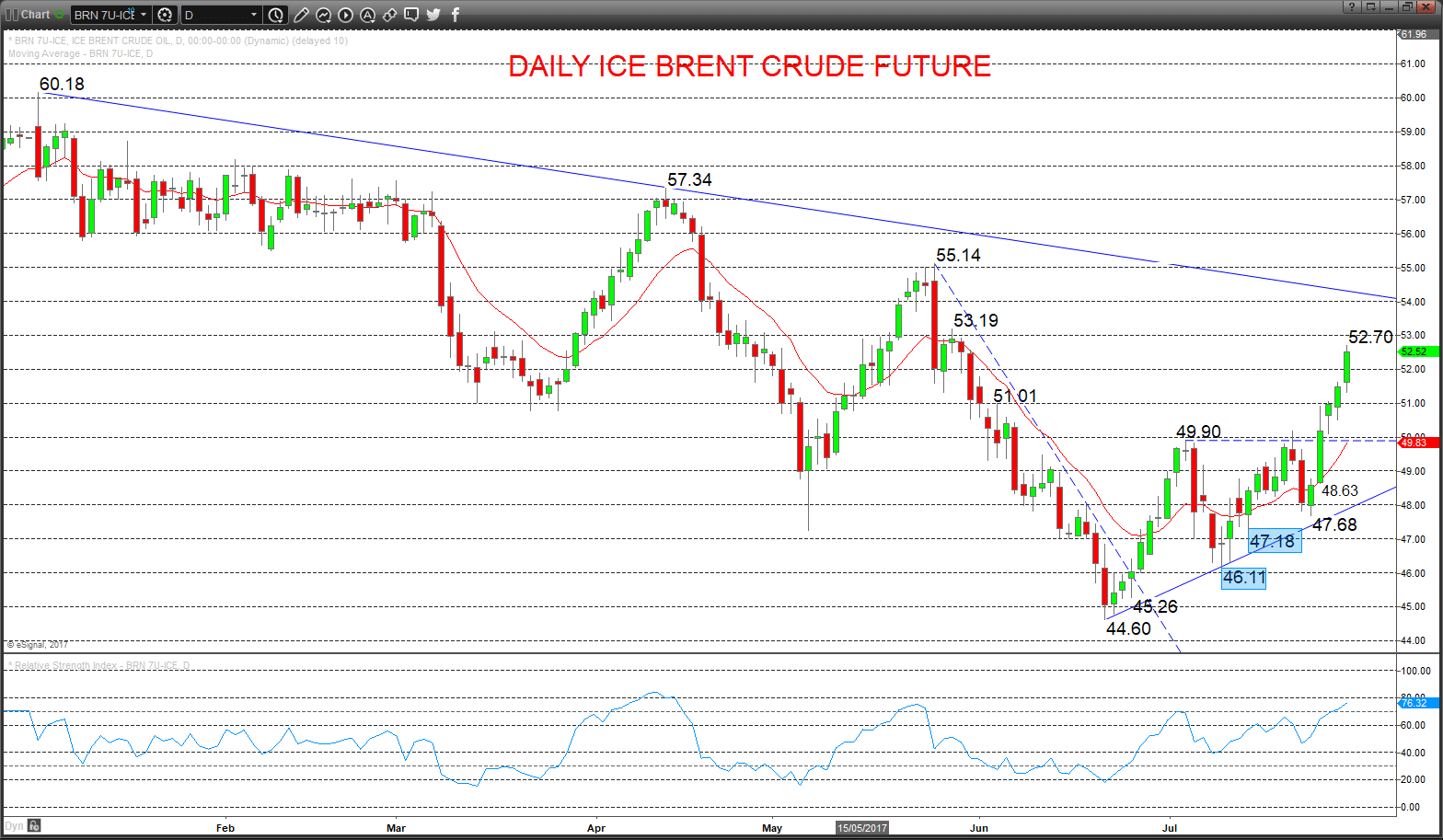Click the Dyn label at bottom left

pyautogui.click(x=14, y=825)
